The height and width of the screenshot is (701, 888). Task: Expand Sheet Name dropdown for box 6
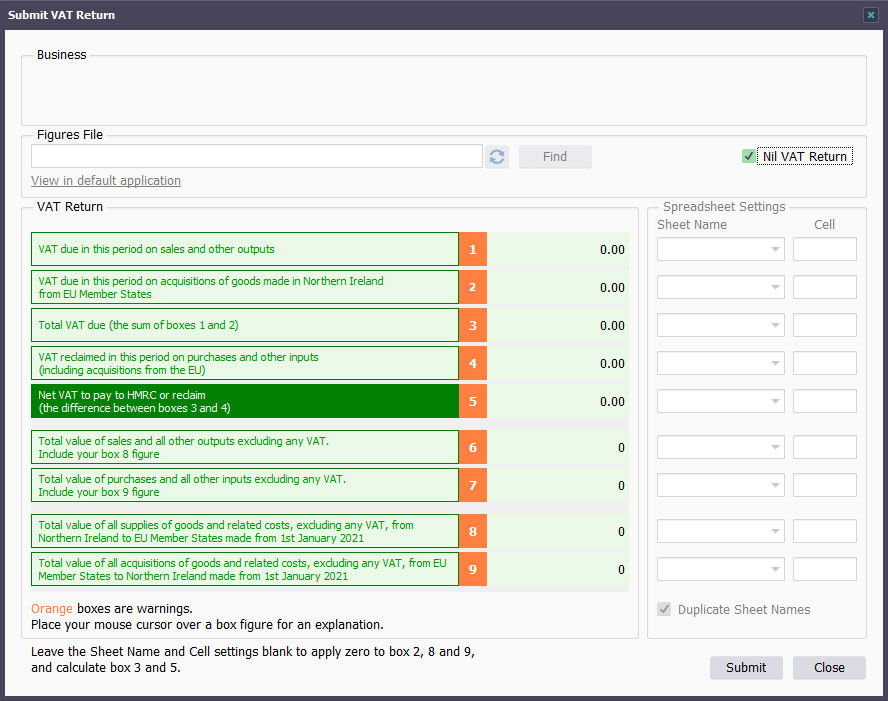720,447
